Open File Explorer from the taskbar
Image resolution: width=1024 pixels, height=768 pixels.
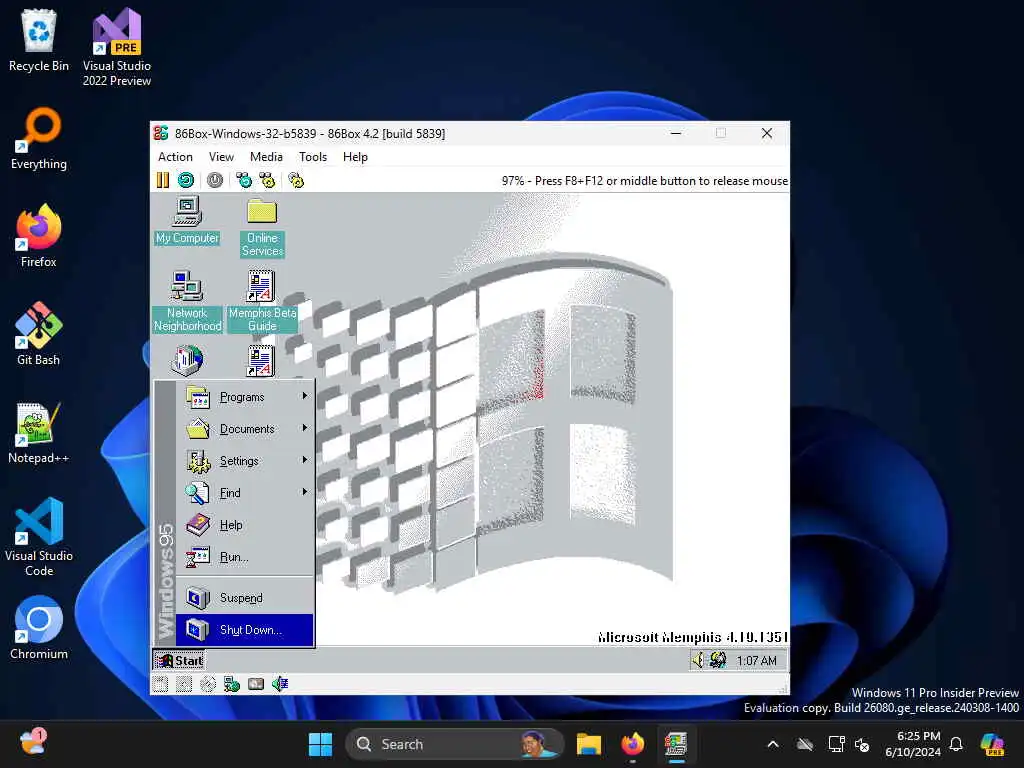[x=588, y=744]
